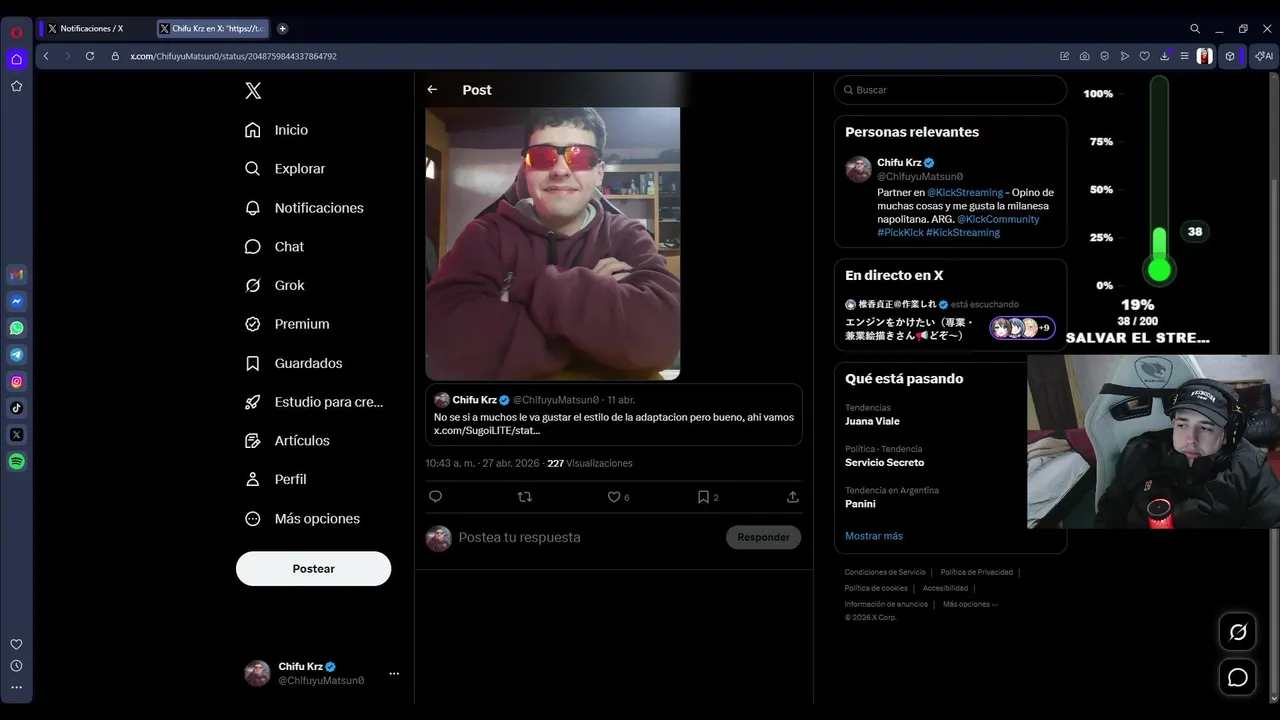Click the URL address bar
The image size is (1280, 720).
590,56
